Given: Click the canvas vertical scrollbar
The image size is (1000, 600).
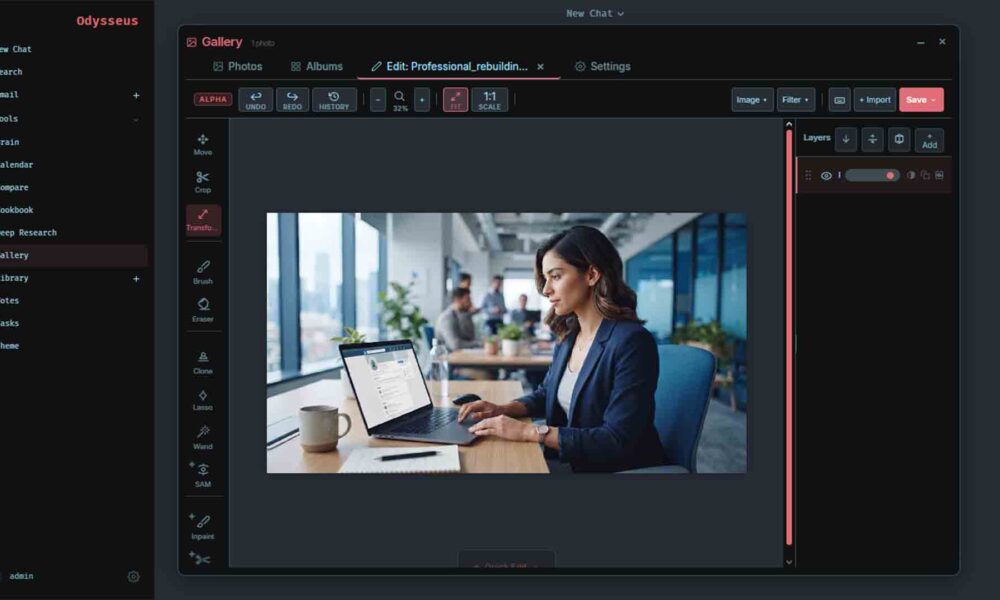Looking at the screenshot, I should click(789, 337).
